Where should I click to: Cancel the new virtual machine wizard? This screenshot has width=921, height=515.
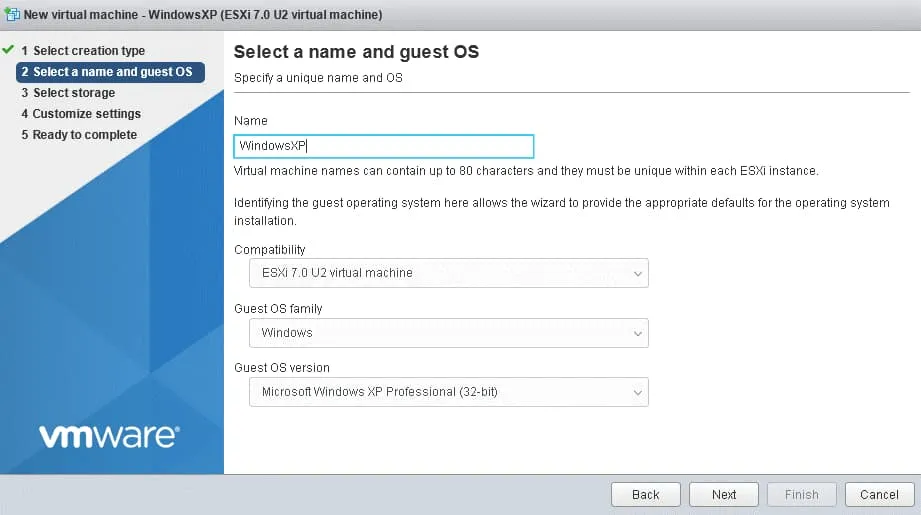pos(879,494)
